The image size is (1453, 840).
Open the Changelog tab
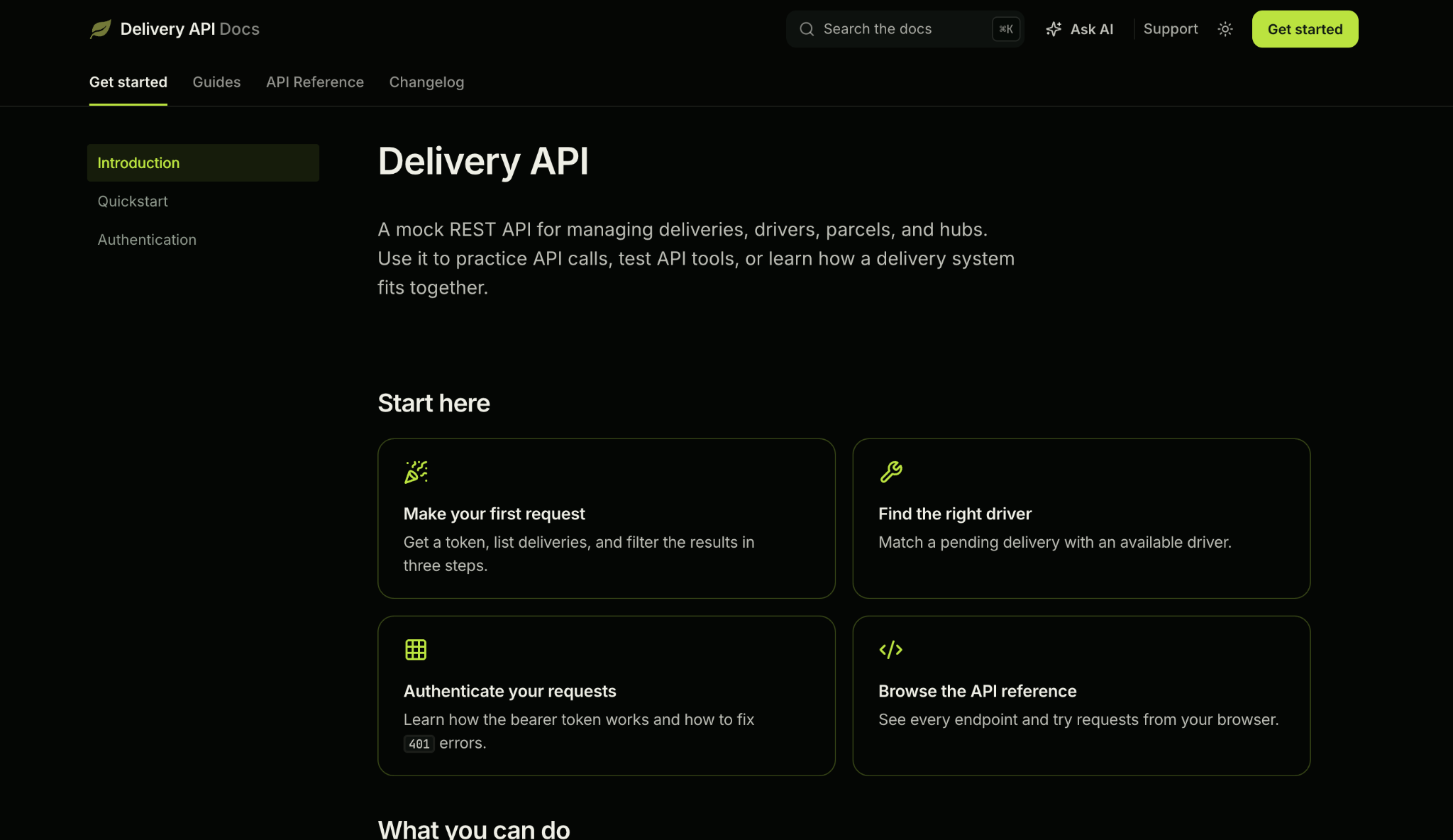(x=426, y=82)
